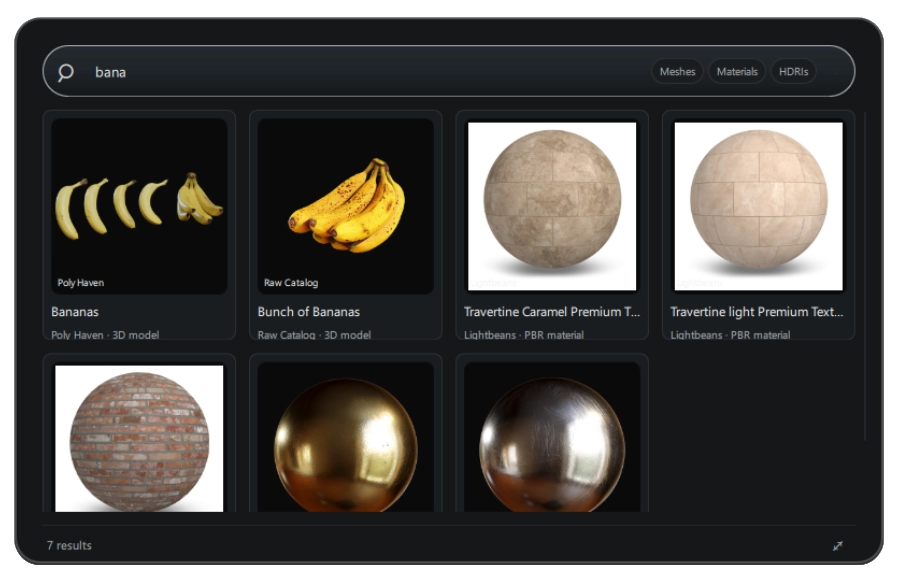This screenshot has width=900, height=580.
Task: Toggle the HDRIs filter chip
Action: click(793, 72)
